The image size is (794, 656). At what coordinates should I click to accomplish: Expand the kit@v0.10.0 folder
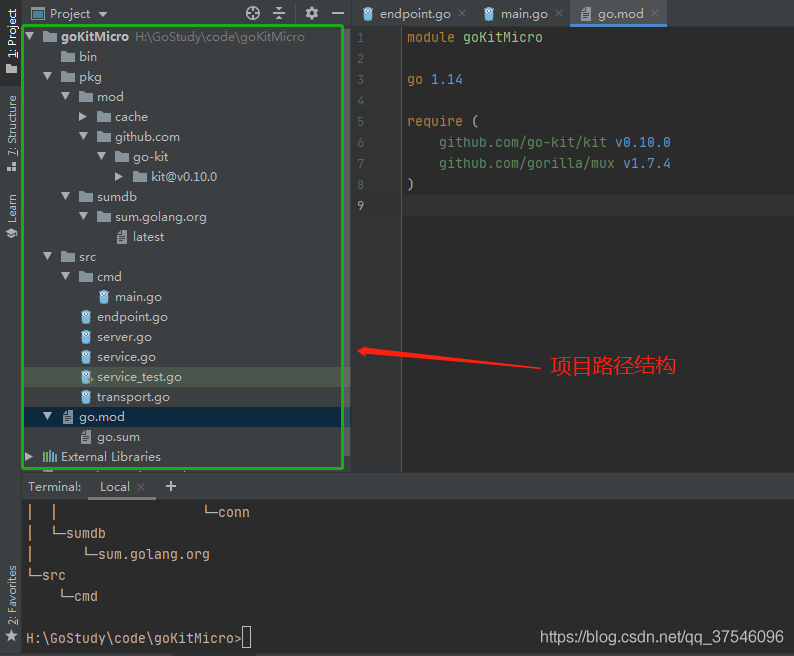(119, 177)
